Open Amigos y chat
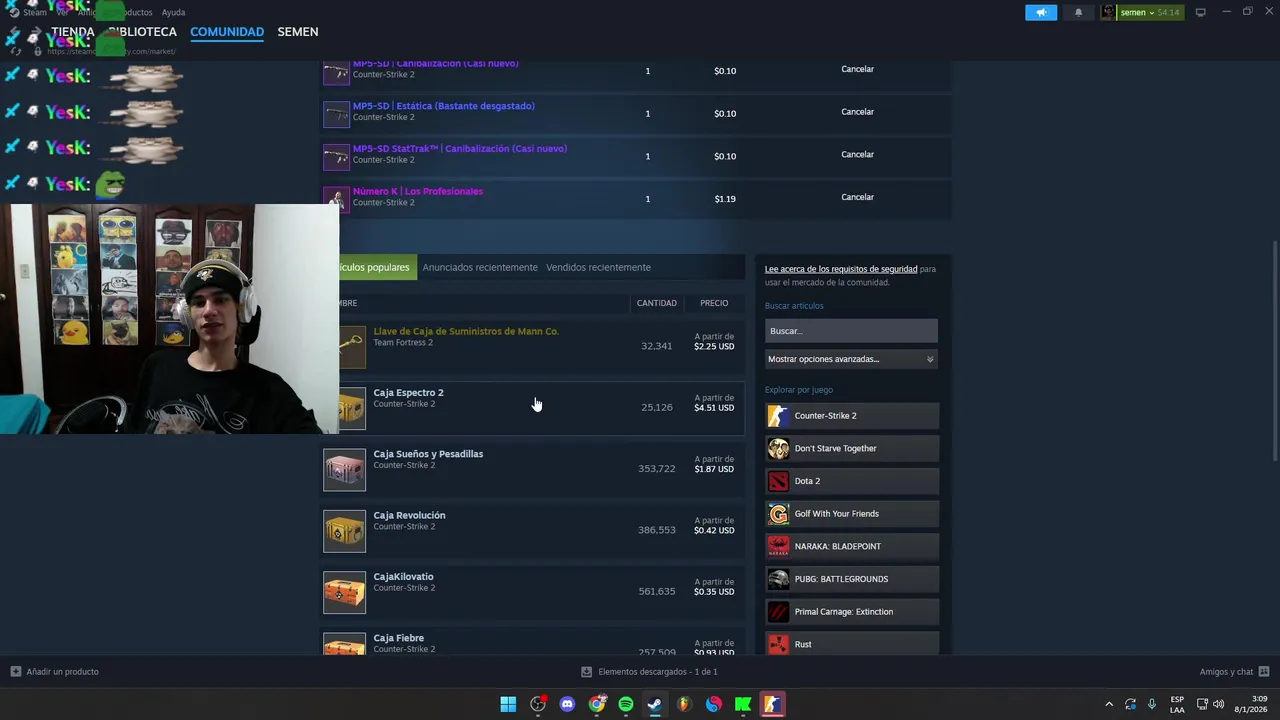 coord(1234,672)
